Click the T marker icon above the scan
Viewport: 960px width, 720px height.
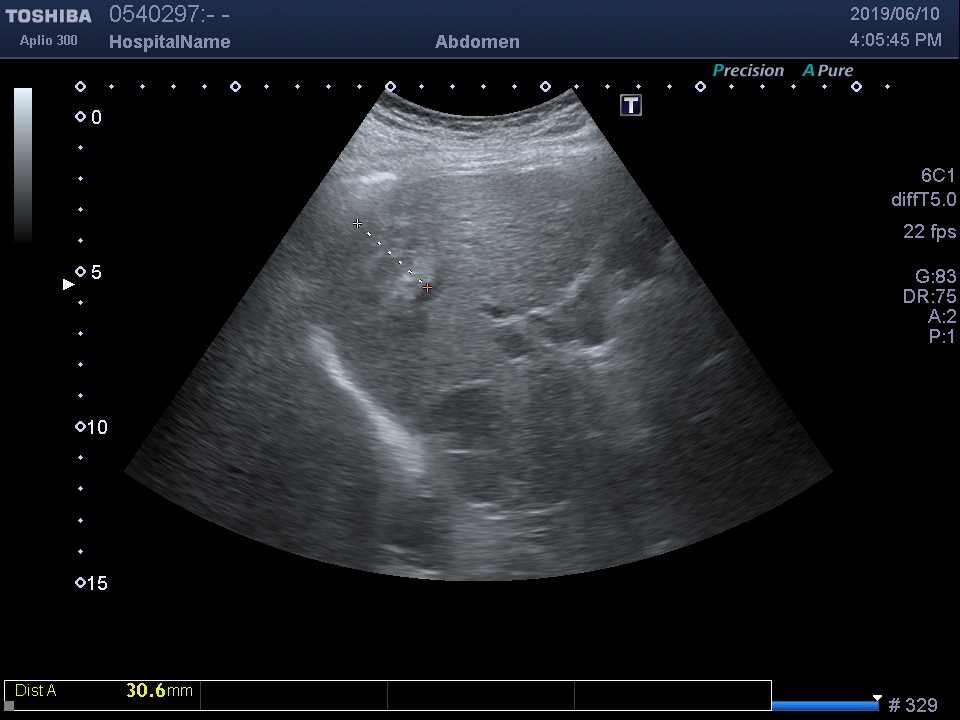(x=631, y=105)
